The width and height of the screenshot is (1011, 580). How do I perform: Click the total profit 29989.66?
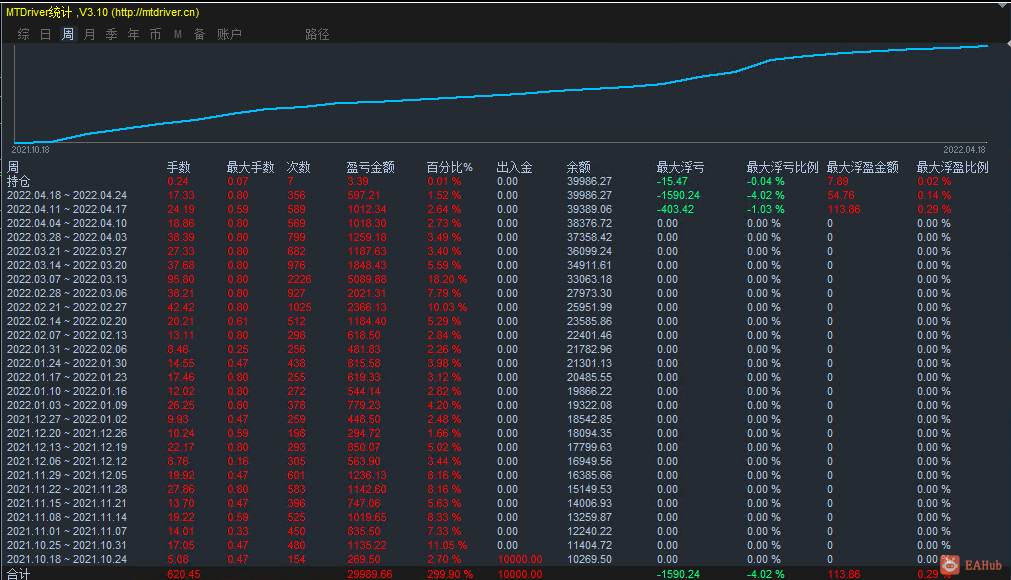369,574
